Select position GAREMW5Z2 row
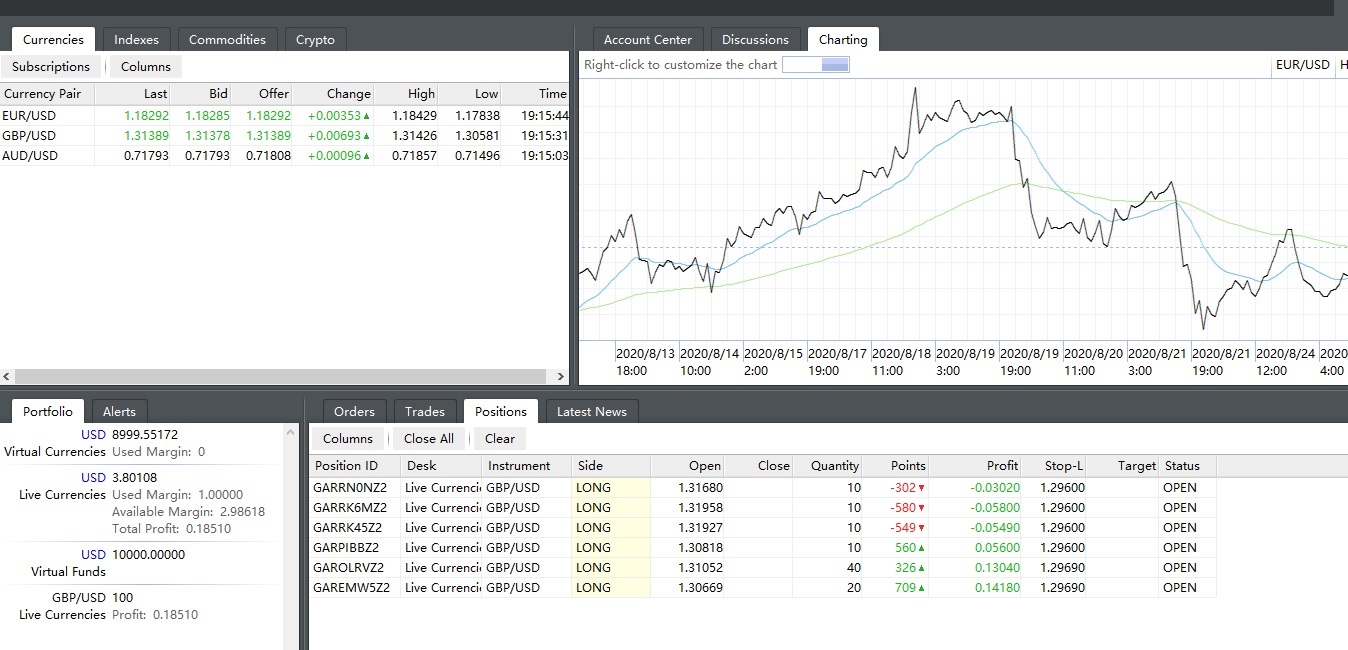Image resolution: width=1348 pixels, height=650 pixels. tap(350, 588)
